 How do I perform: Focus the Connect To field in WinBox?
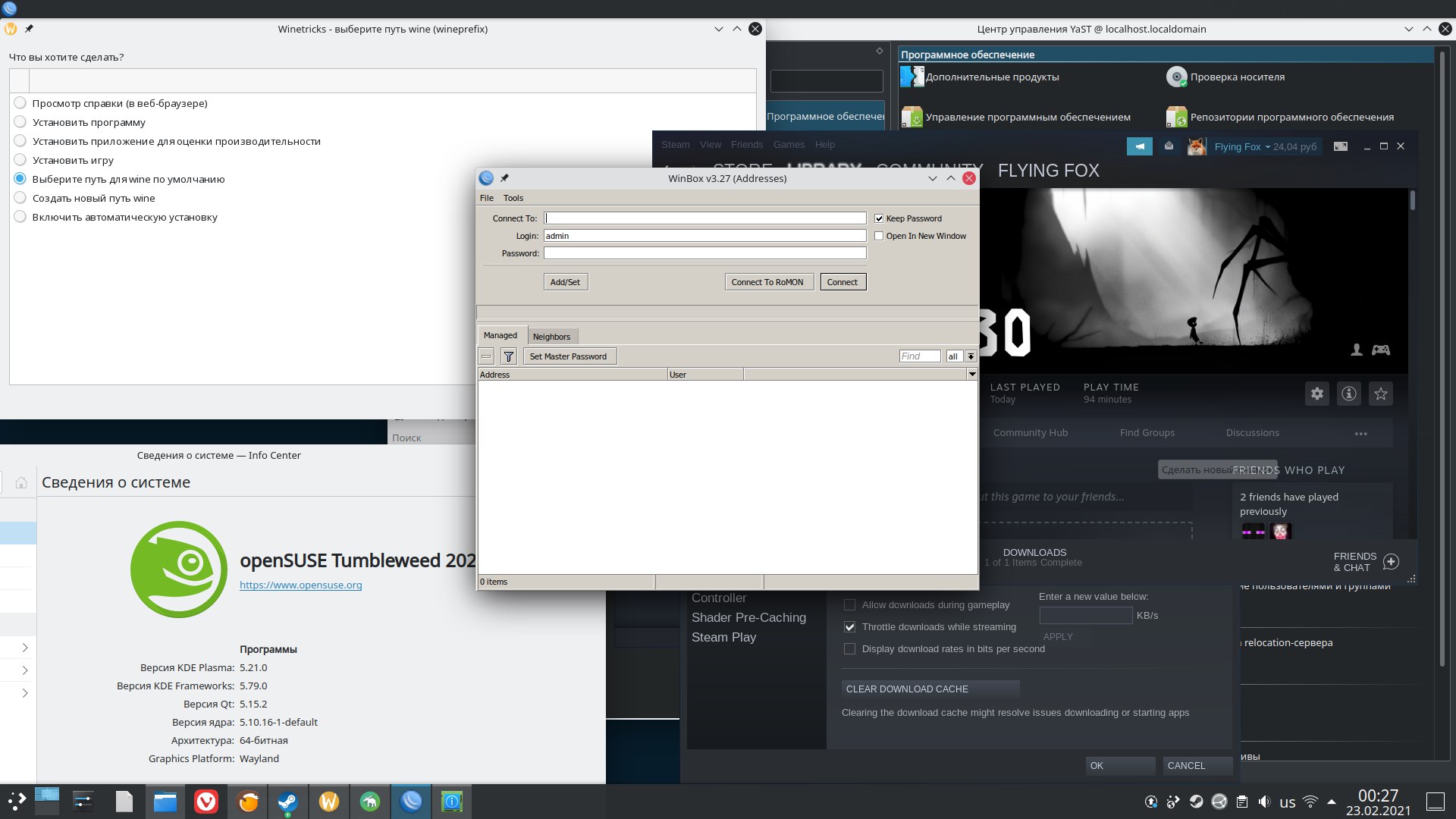704,218
